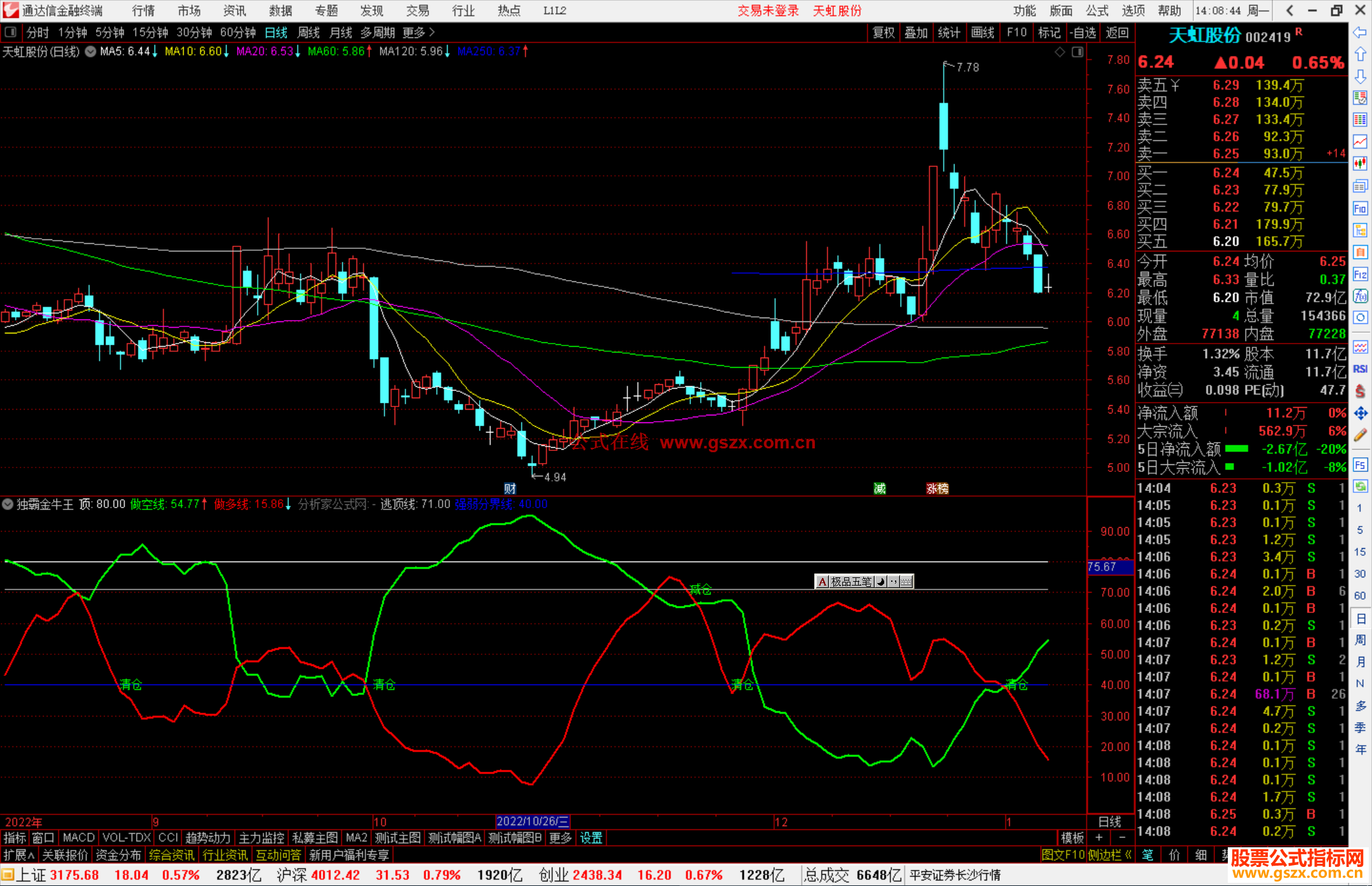1372x886 pixels.
Task: Open the F10 info icon in sidebar
Action: (x=1360, y=209)
